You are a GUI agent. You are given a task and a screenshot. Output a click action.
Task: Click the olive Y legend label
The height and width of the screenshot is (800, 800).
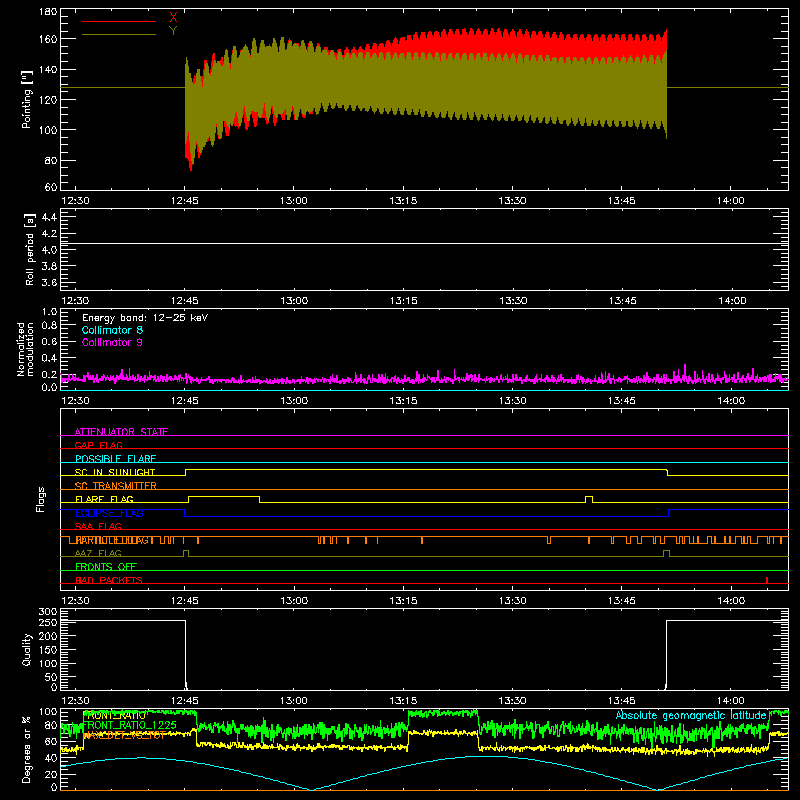point(173,31)
